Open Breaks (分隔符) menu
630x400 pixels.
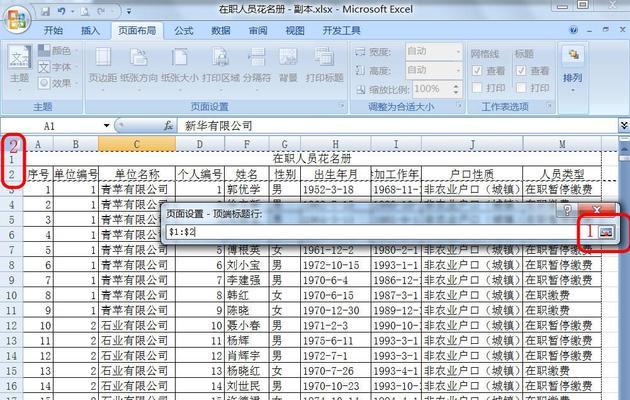pyautogui.click(x=257, y=67)
